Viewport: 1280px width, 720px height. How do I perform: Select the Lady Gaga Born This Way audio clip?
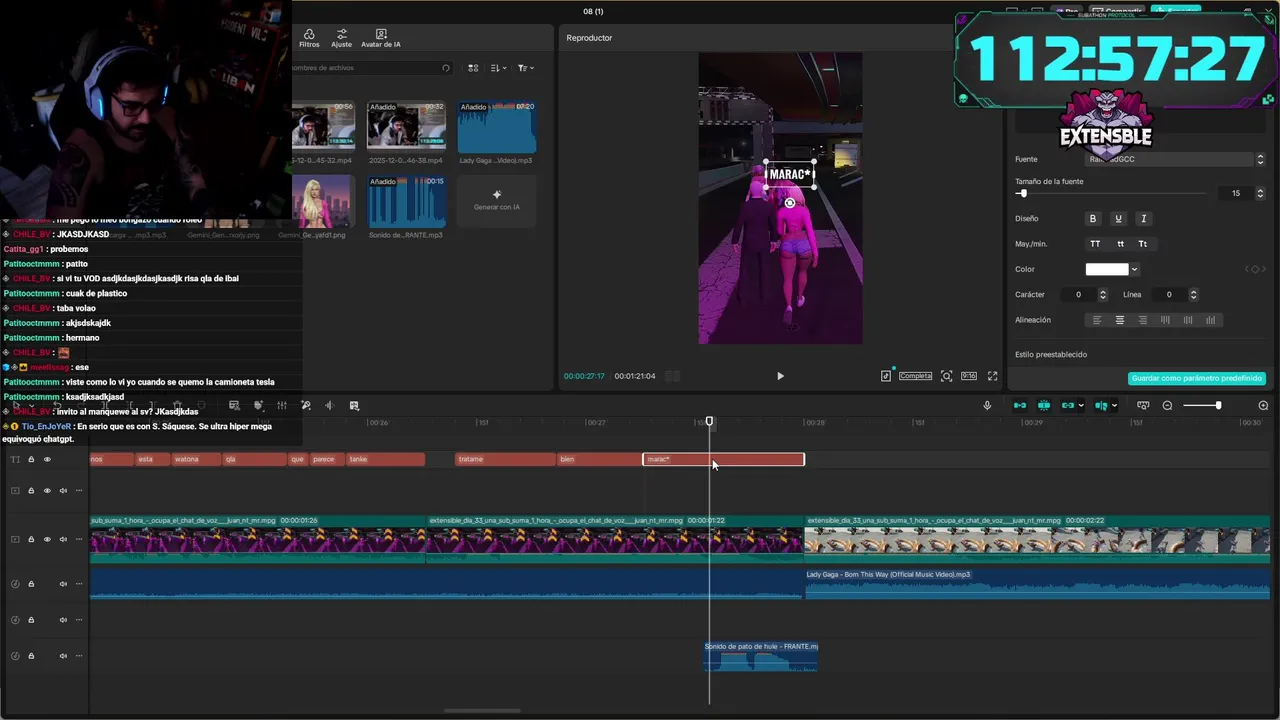coord(1037,584)
